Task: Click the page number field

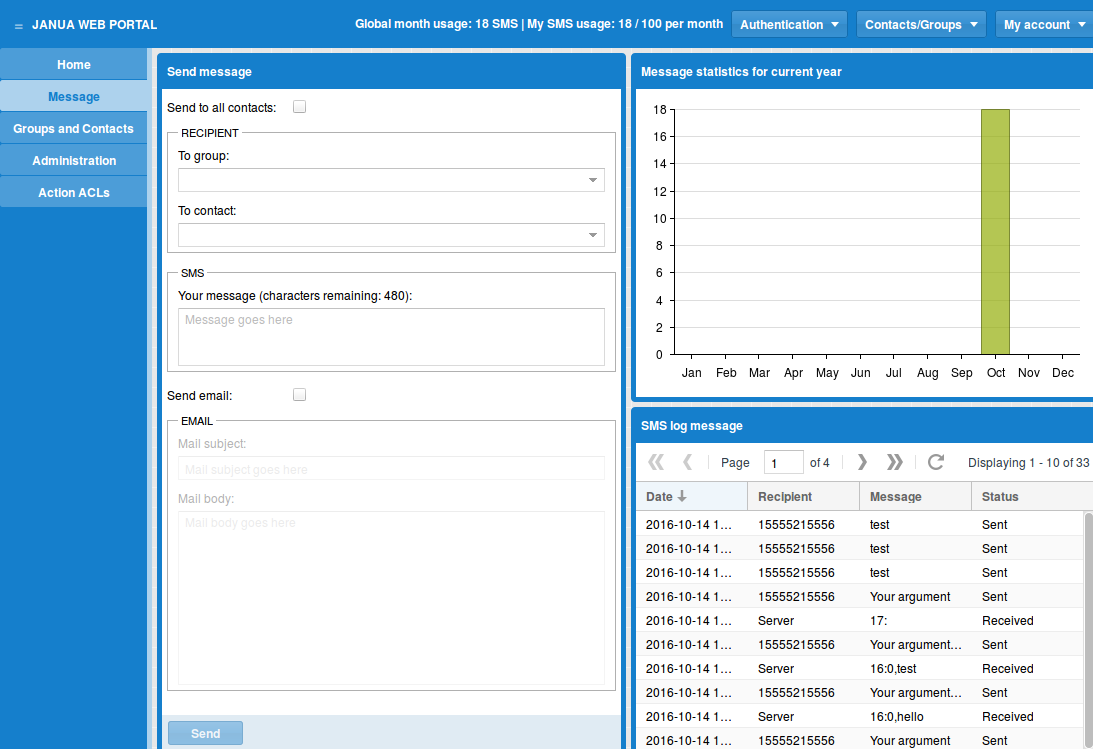Action: click(x=784, y=463)
